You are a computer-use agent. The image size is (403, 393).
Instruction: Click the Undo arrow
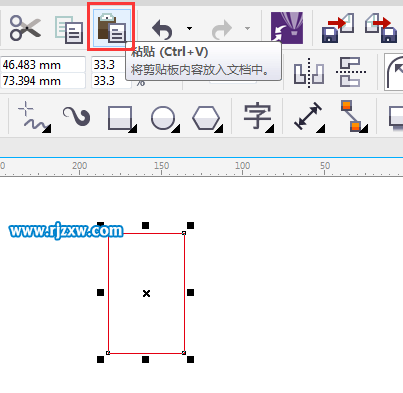pyautogui.click(x=162, y=29)
